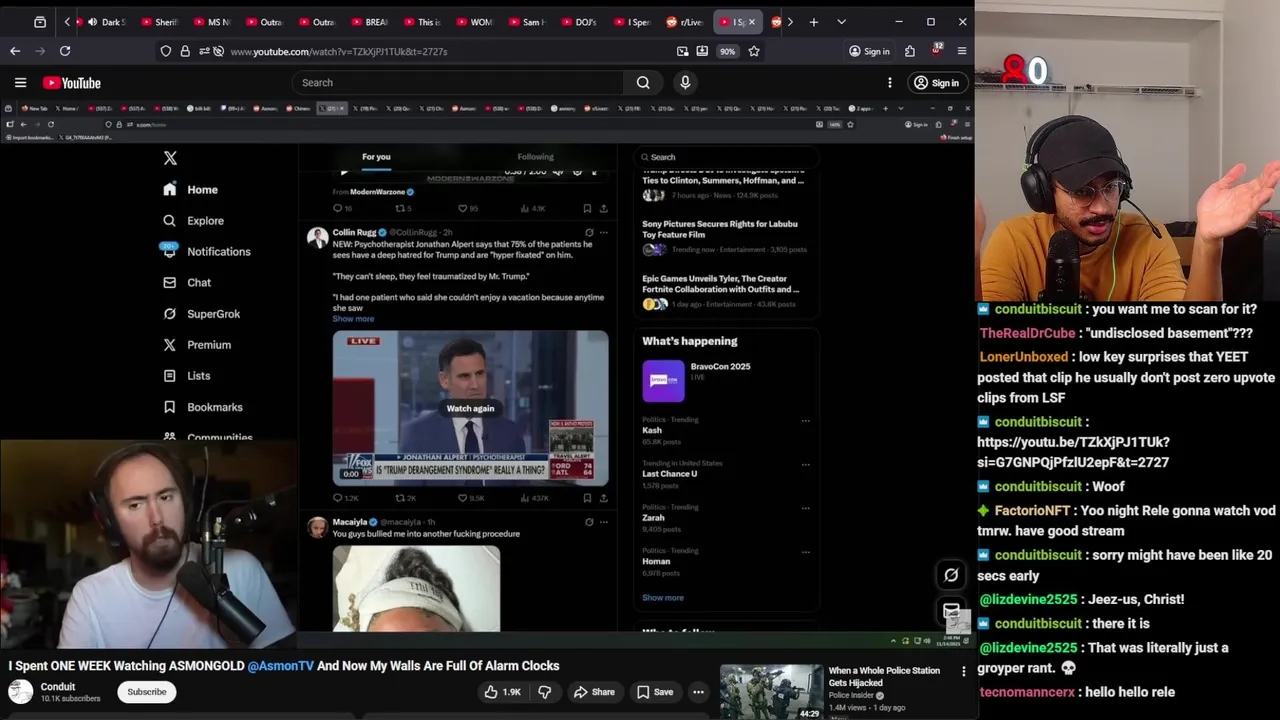
Task: Reload the page in the browser toolbar
Action: point(65,51)
